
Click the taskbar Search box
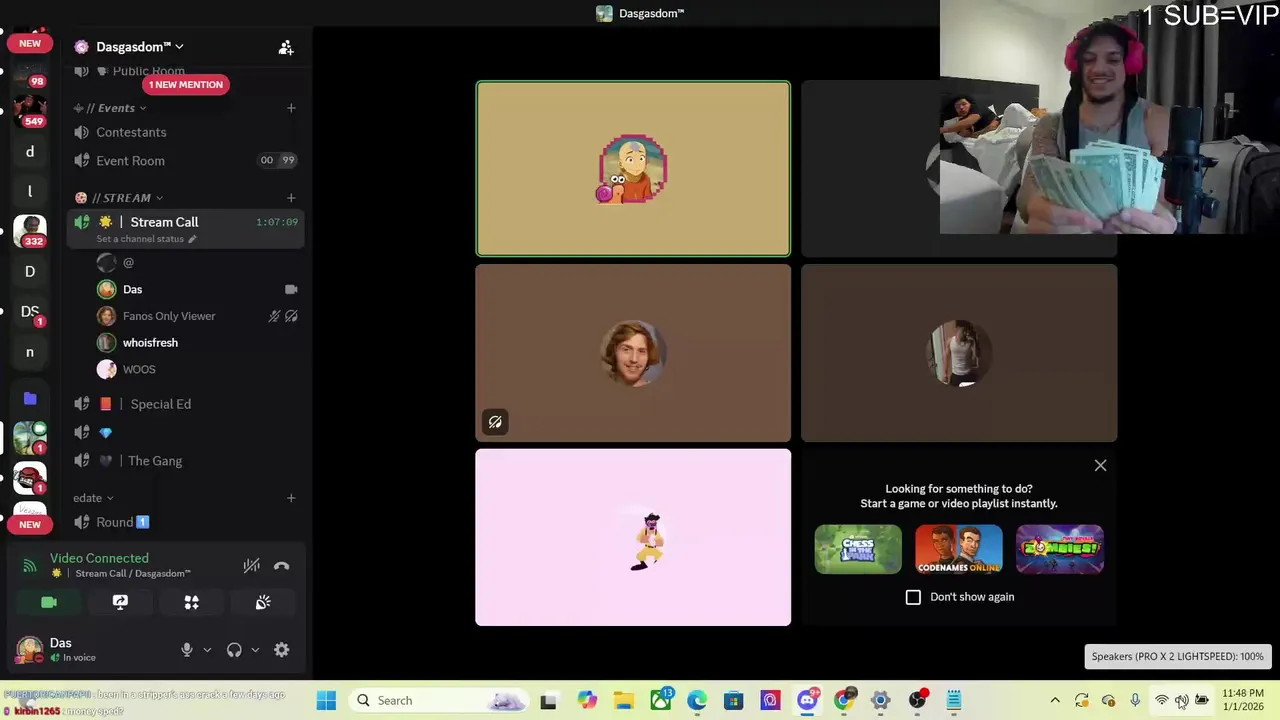(x=440, y=701)
